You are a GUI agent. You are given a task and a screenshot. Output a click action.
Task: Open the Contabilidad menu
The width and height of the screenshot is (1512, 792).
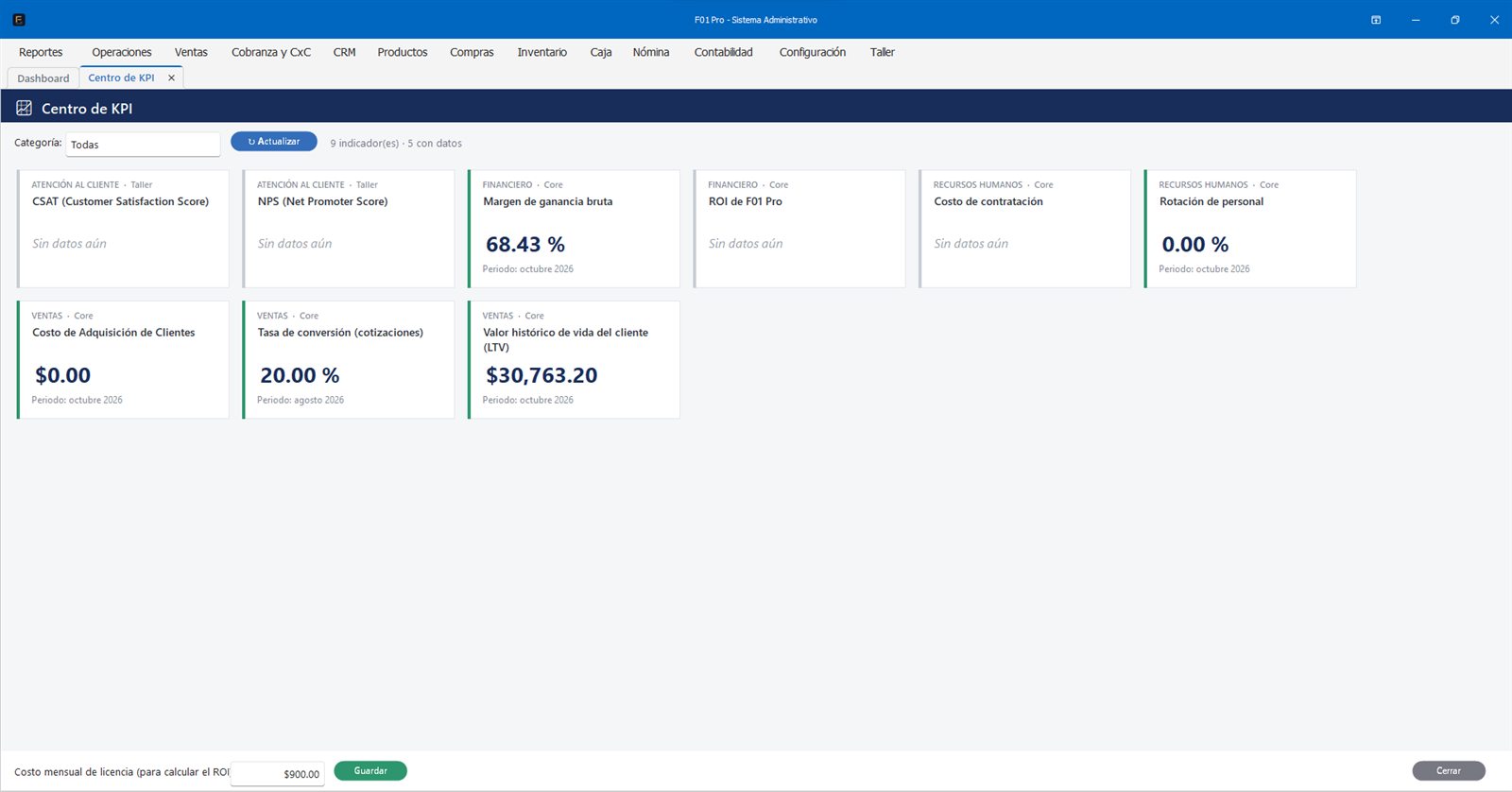(724, 52)
